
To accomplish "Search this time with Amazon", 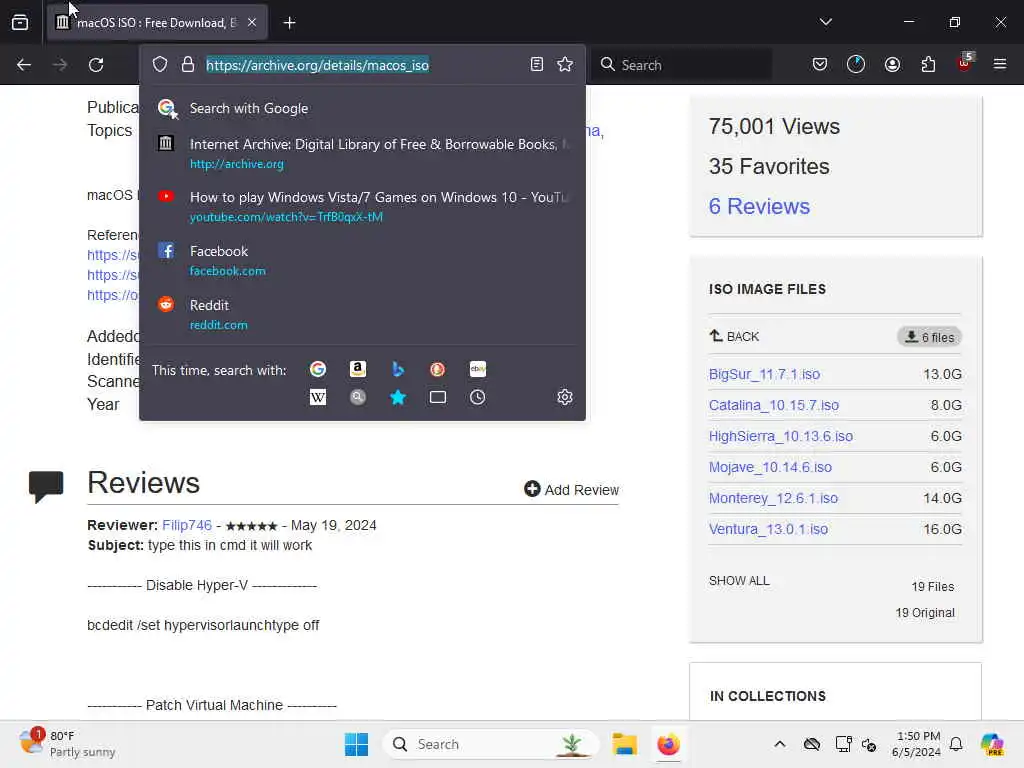I will click(x=358, y=370).
